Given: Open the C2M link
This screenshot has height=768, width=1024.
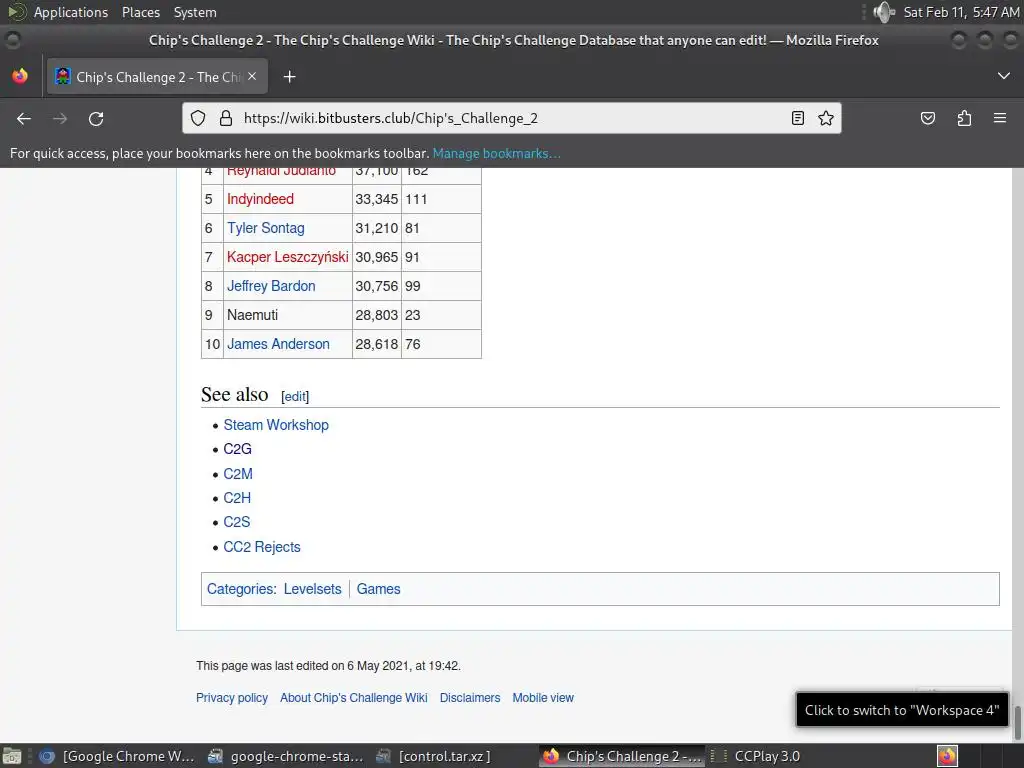Looking at the screenshot, I should point(238,474).
